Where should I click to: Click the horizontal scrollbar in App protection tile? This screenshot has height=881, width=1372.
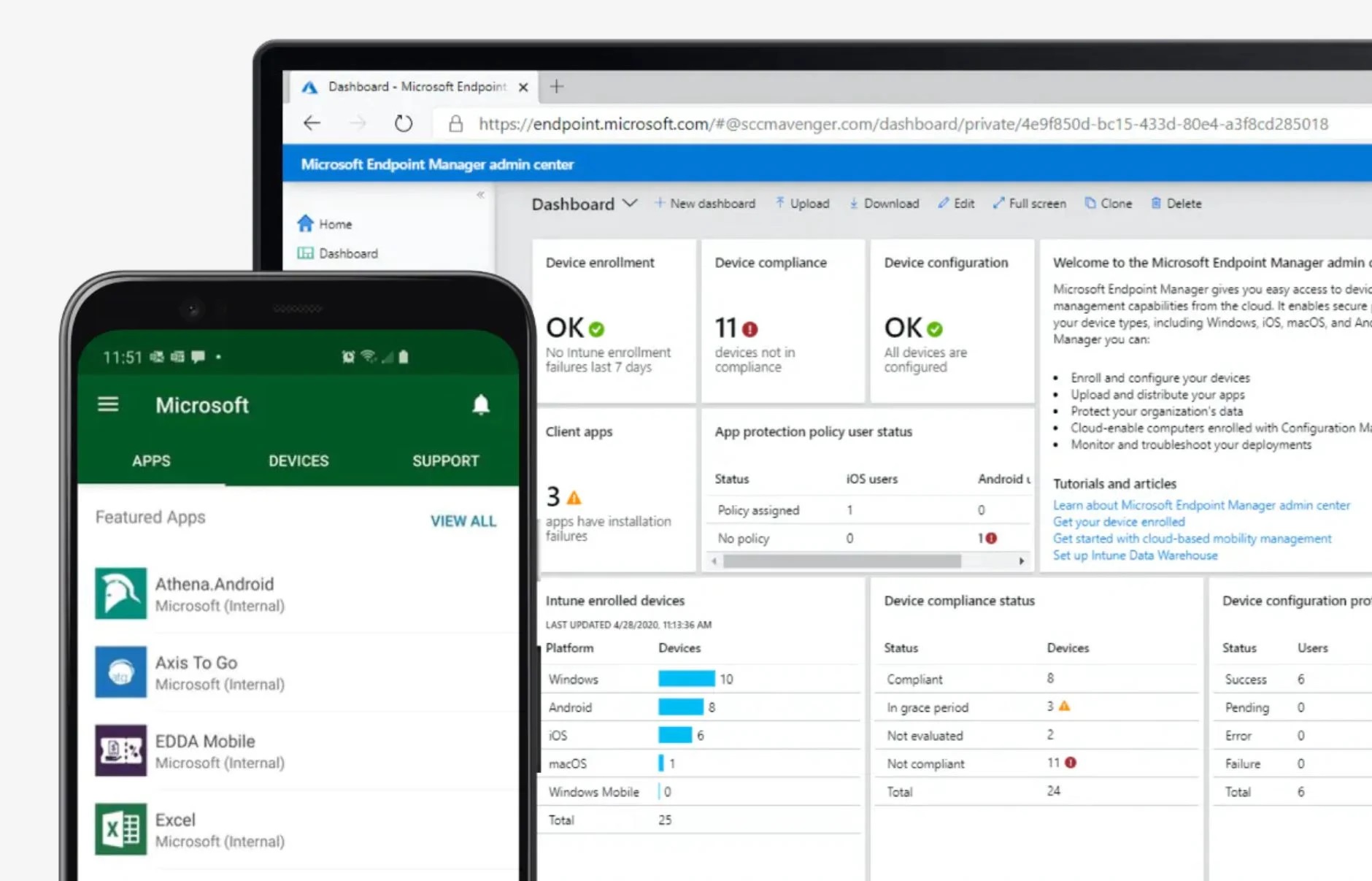[842, 561]
